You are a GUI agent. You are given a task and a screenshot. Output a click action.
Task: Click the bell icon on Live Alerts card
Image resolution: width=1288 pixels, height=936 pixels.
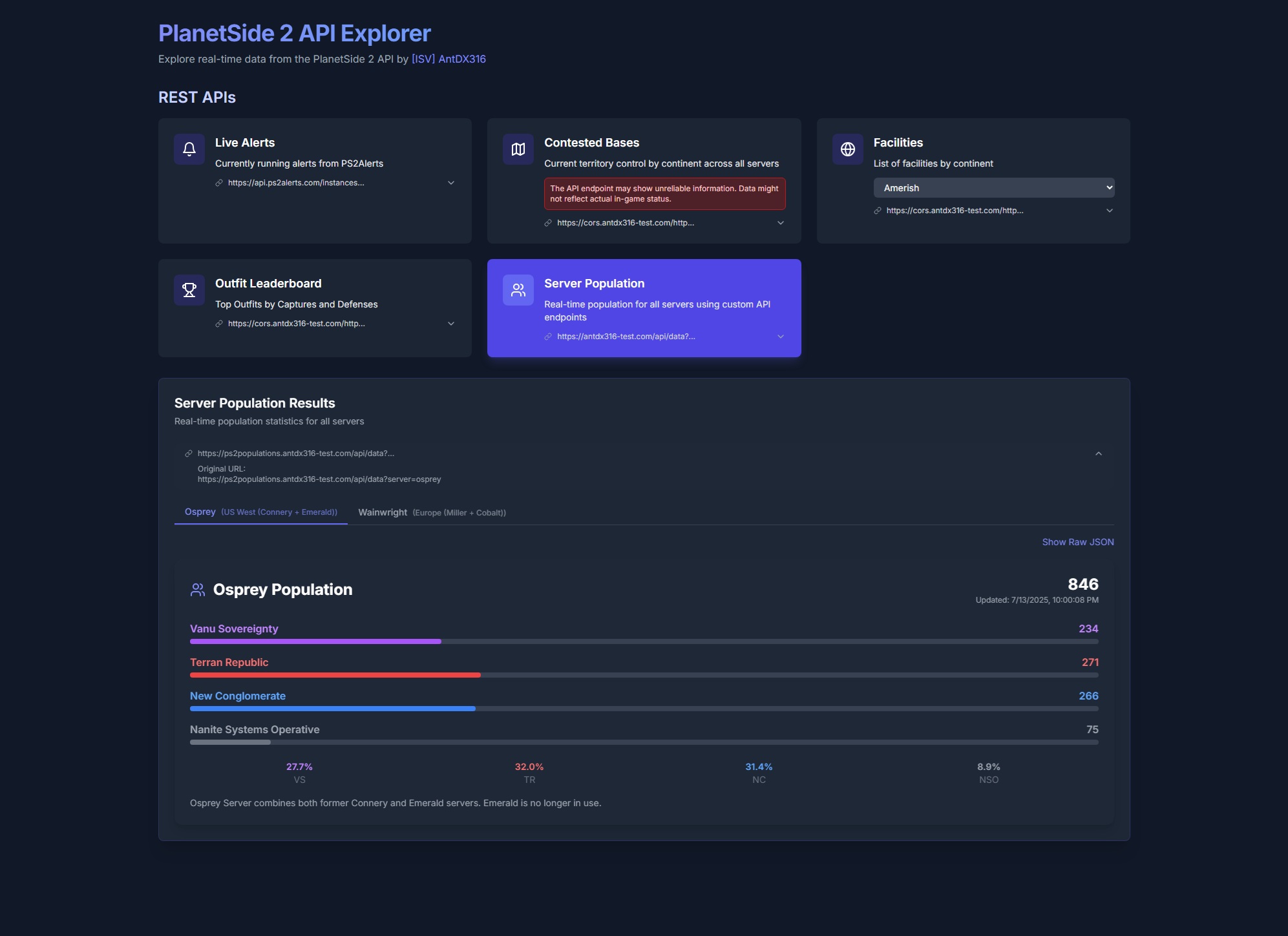click(x=189, y=149)
